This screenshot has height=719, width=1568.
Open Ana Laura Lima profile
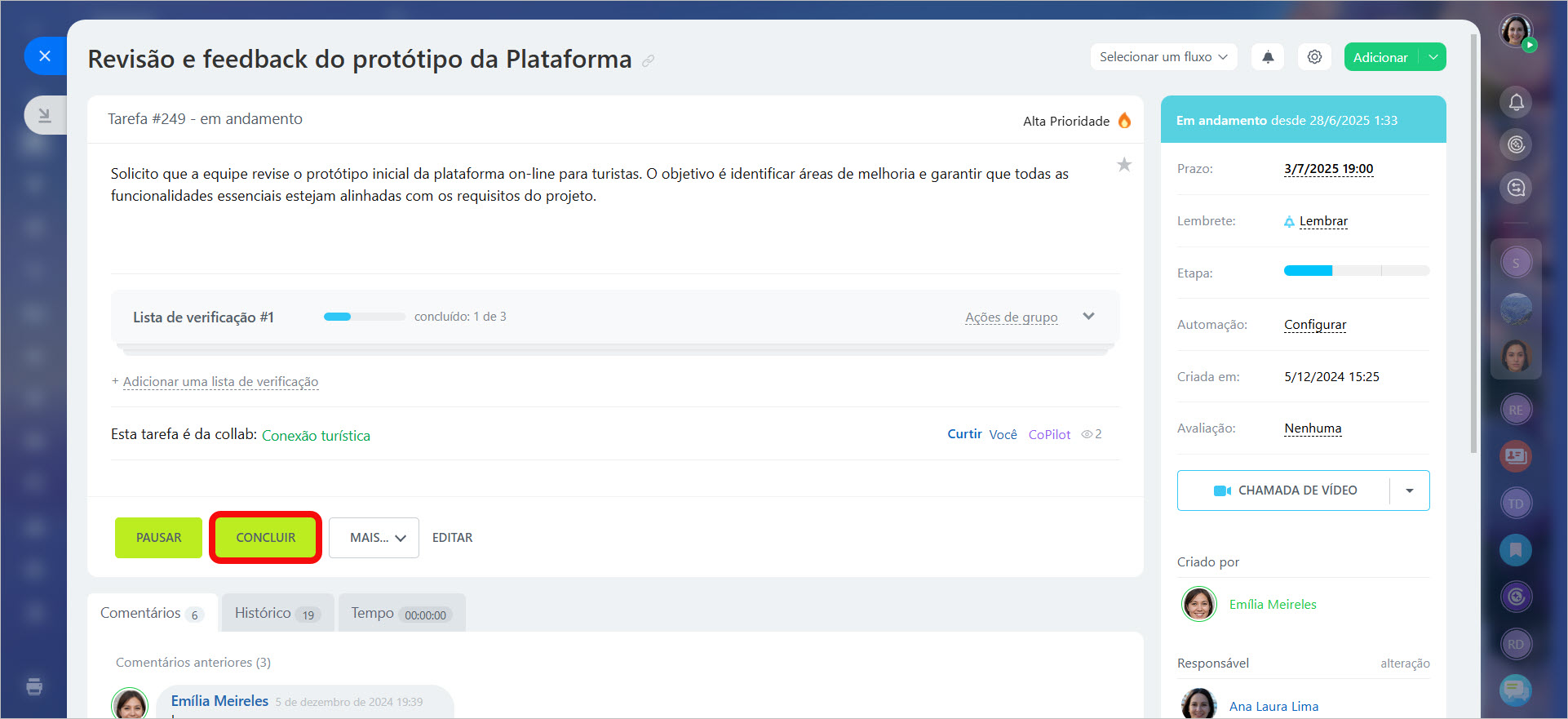tap(1273, 707)
